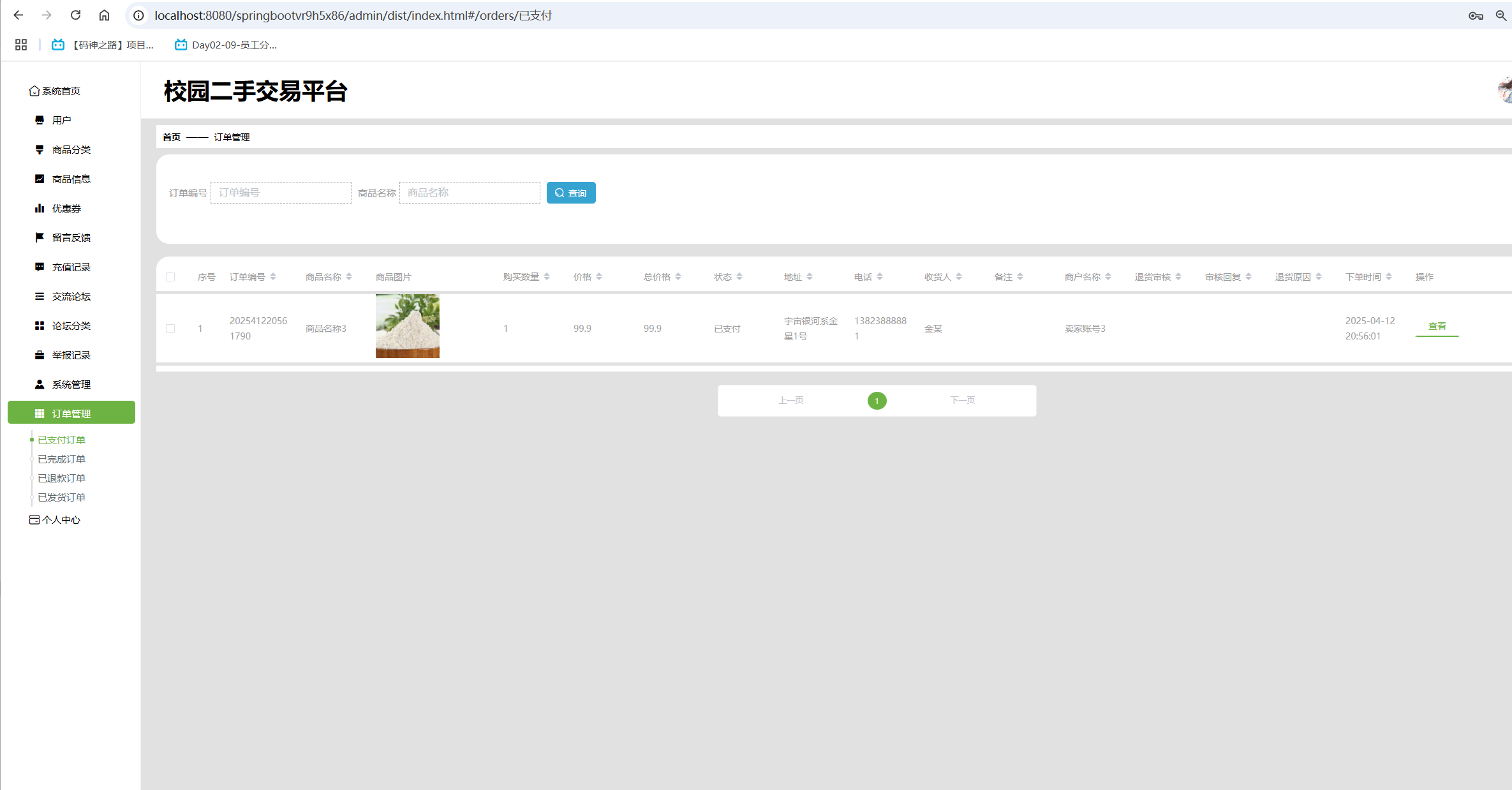1512x790 pixels.
Task: Open the 已完成订单 submenu item
Action: coord(61,459)
